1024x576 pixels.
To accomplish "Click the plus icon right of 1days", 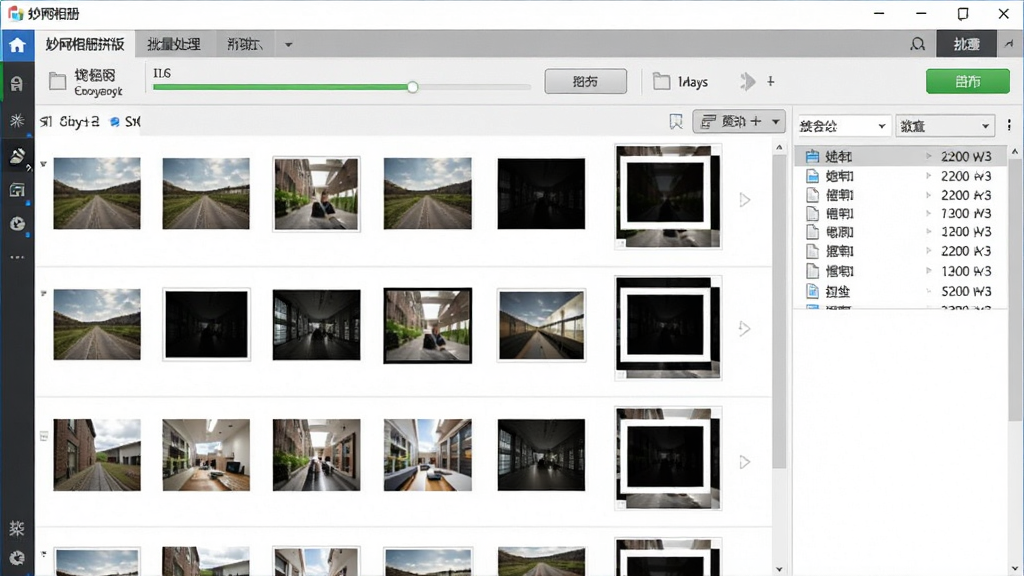I will click(x=771, y=81).
